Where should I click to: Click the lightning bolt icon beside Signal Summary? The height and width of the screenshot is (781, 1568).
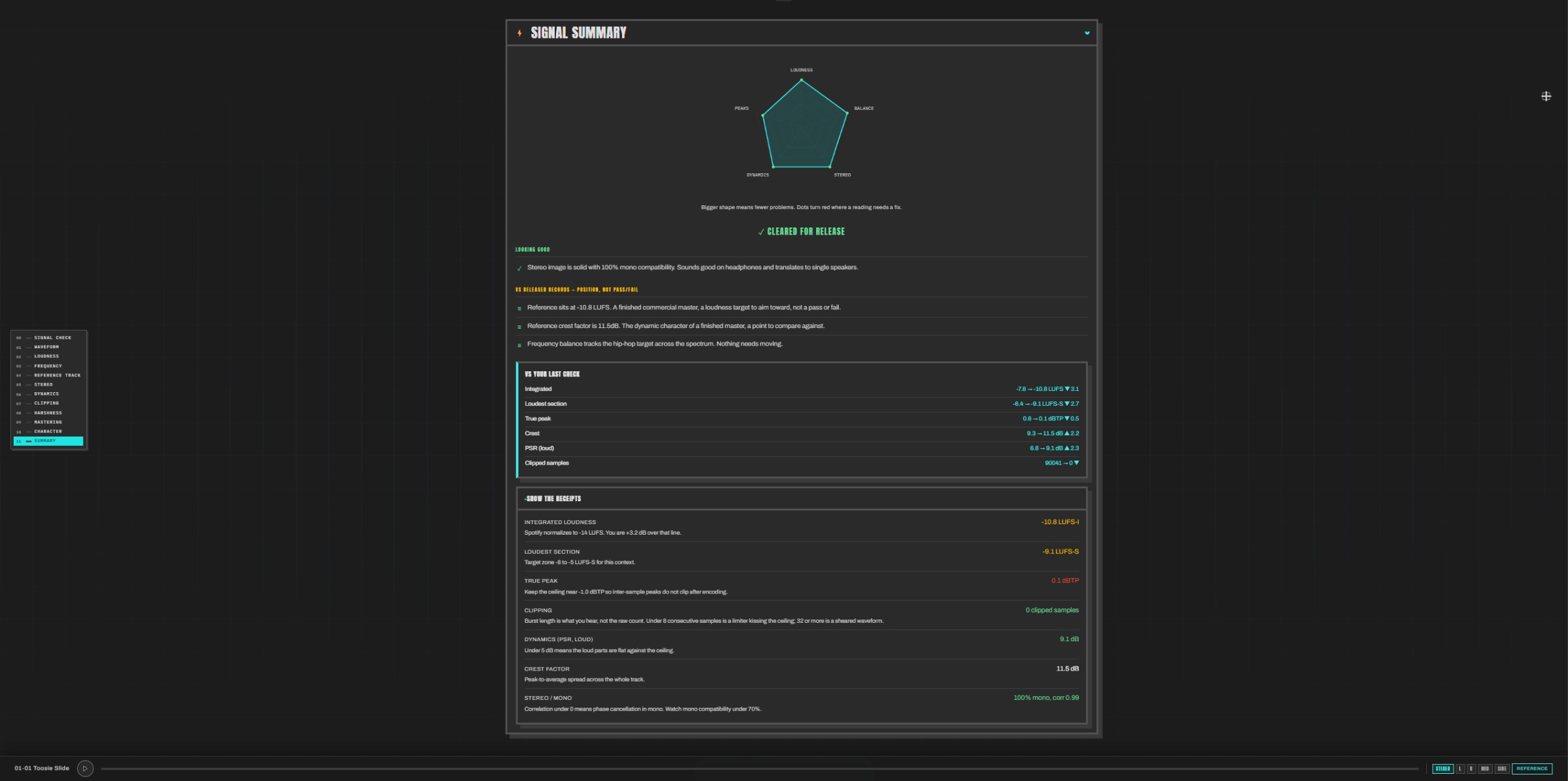pos(519,33)
